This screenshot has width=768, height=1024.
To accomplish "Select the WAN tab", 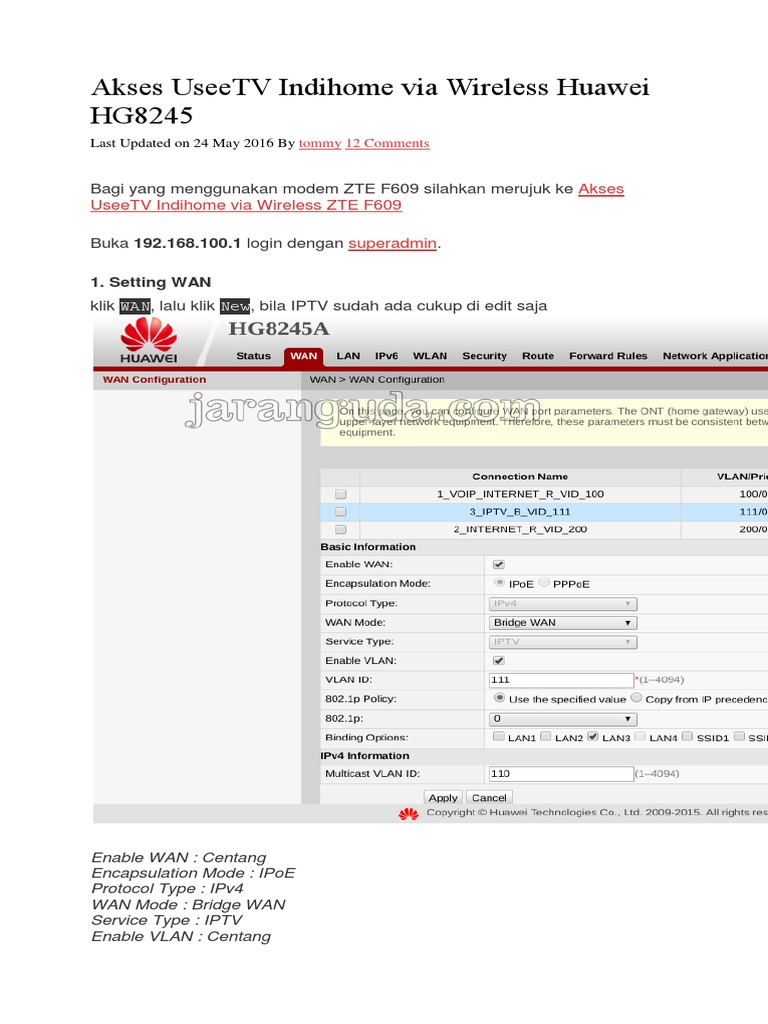I will (x=304, y=356).
